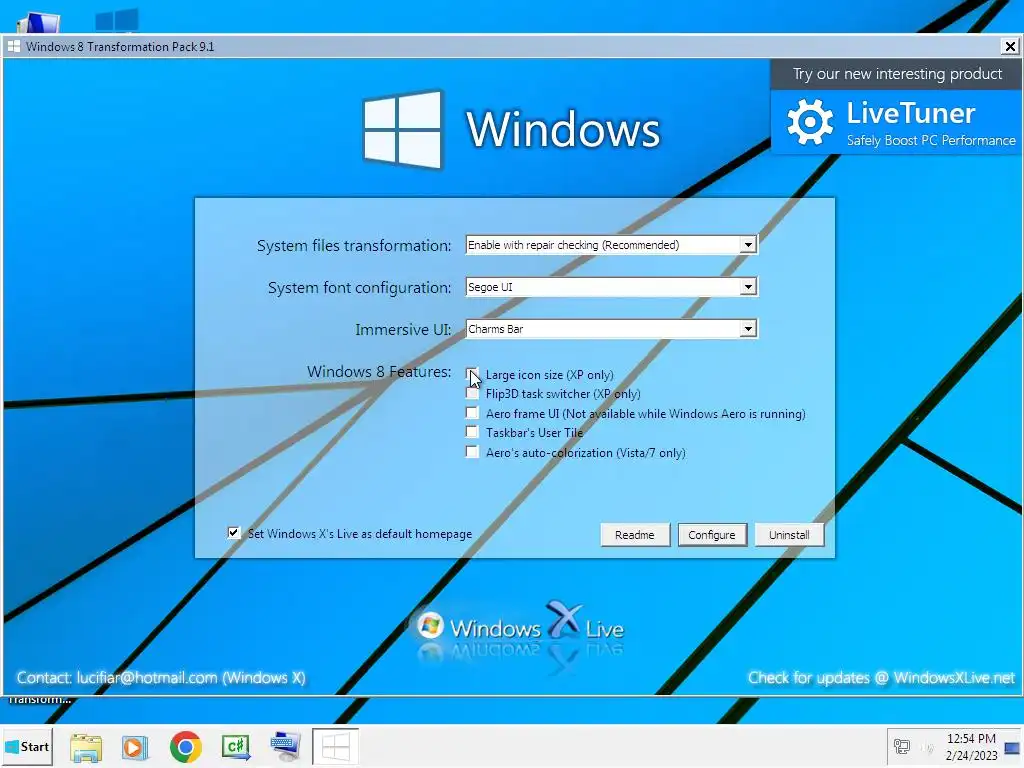Click the show desktop tray icon
Screen dimensions: 1024x768
(x=1012, y=748)
